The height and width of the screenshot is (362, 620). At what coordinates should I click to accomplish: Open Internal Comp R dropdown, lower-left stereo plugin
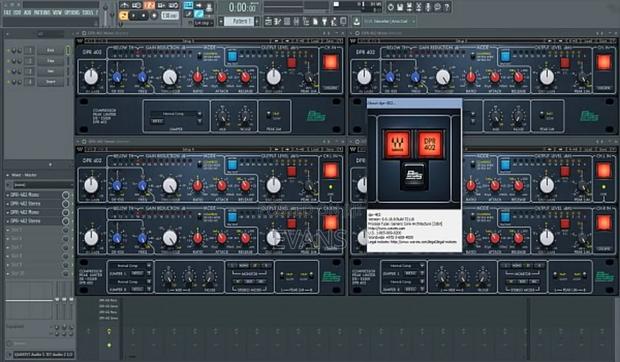pyautogui.click(x=130, y=282)
